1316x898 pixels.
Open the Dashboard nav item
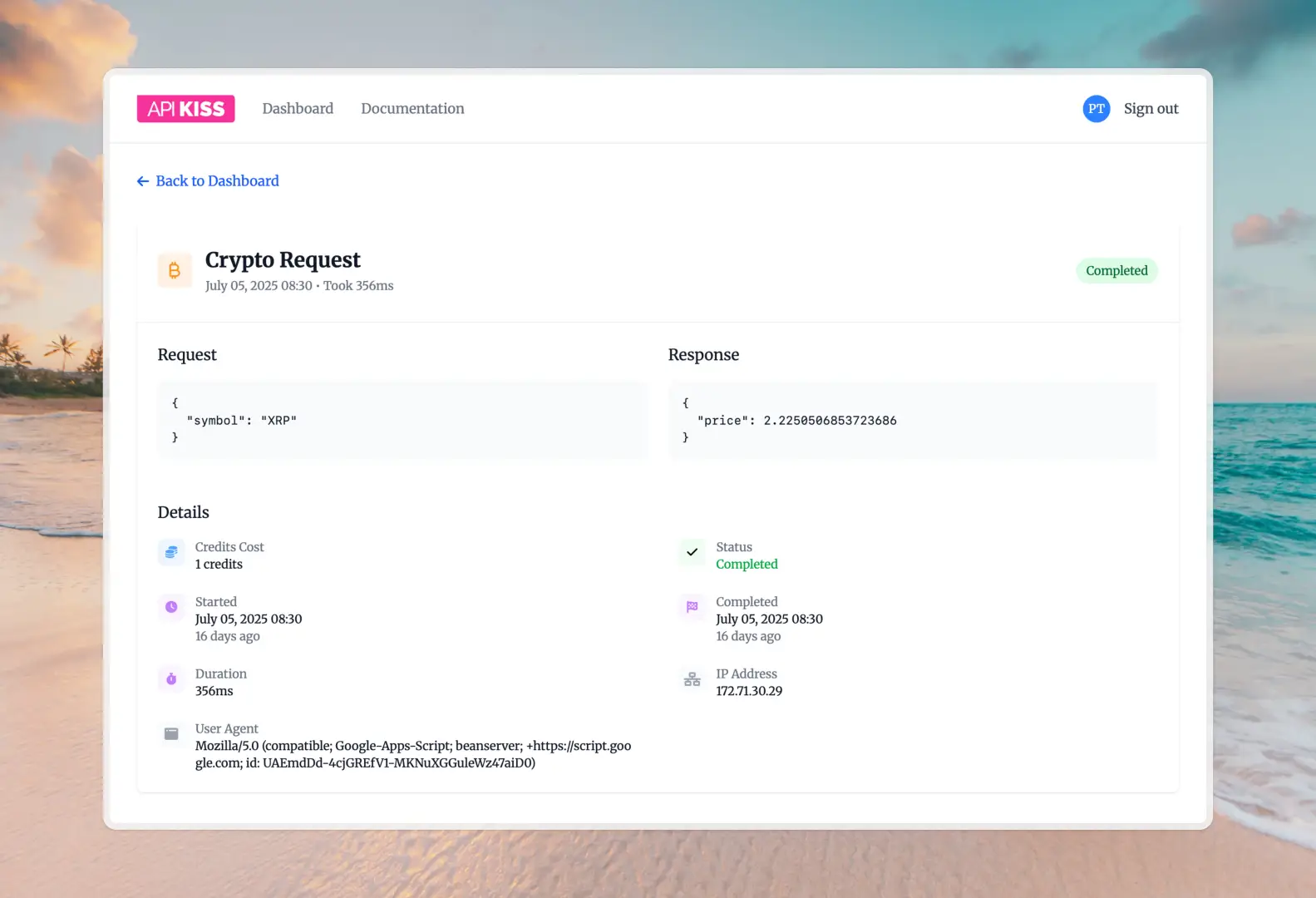298,109
